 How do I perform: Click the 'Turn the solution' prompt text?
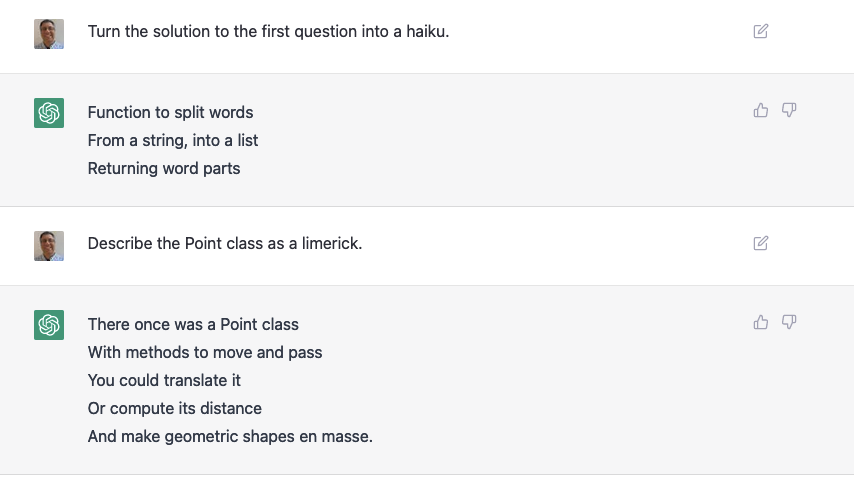(268, 31)
